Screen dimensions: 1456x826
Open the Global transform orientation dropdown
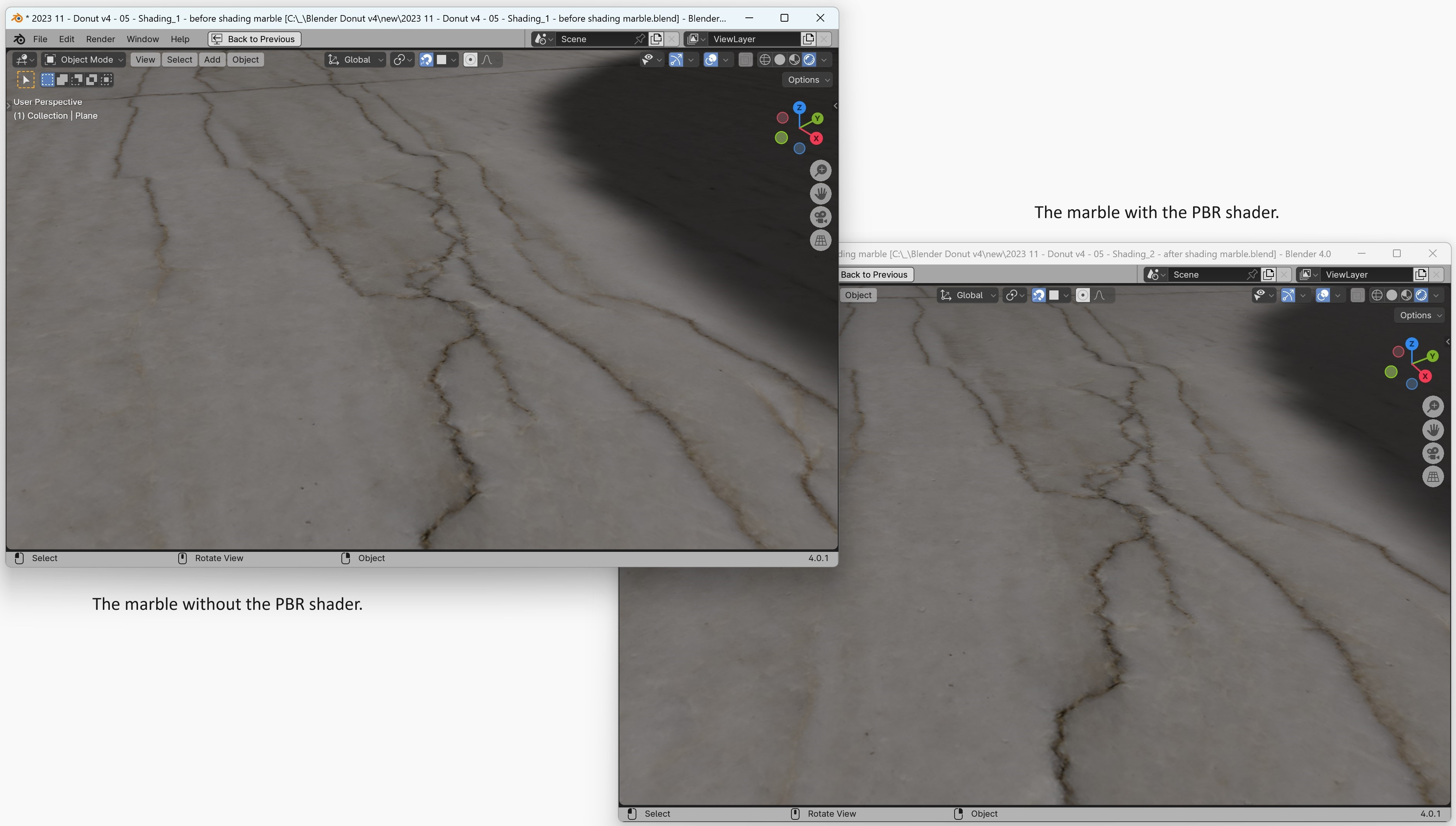point(355,59)
